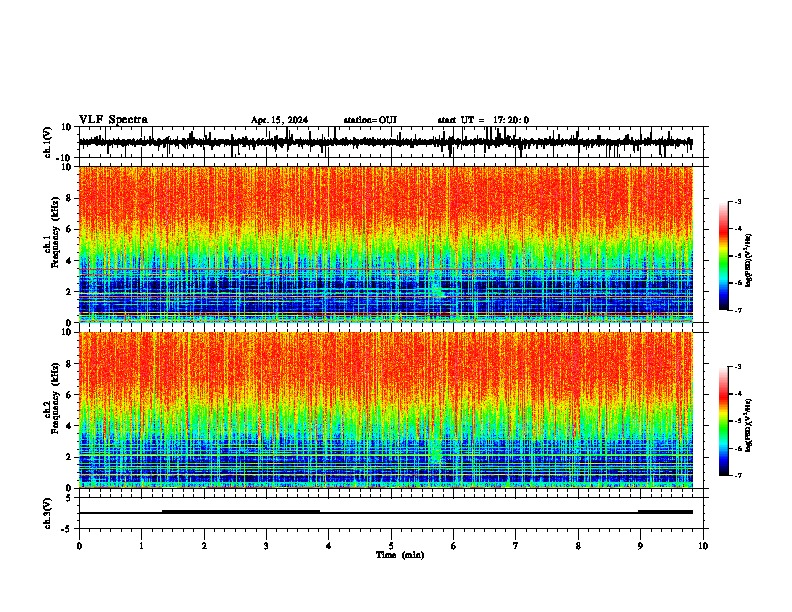Click the "-5" tick on ch.3(V) axis
The height and width of the screenshot is (612, 792).
point(68,529)
